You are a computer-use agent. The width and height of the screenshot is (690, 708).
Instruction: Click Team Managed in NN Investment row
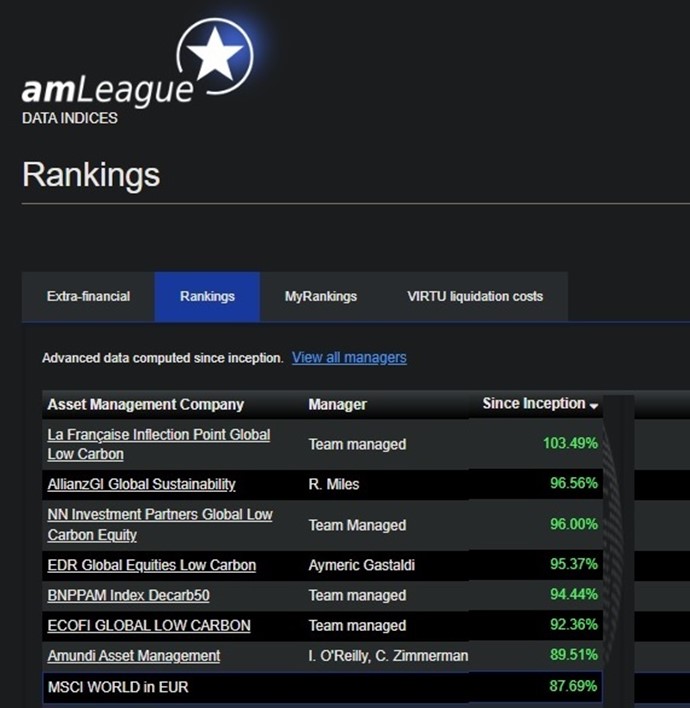[x=357, y=526]
